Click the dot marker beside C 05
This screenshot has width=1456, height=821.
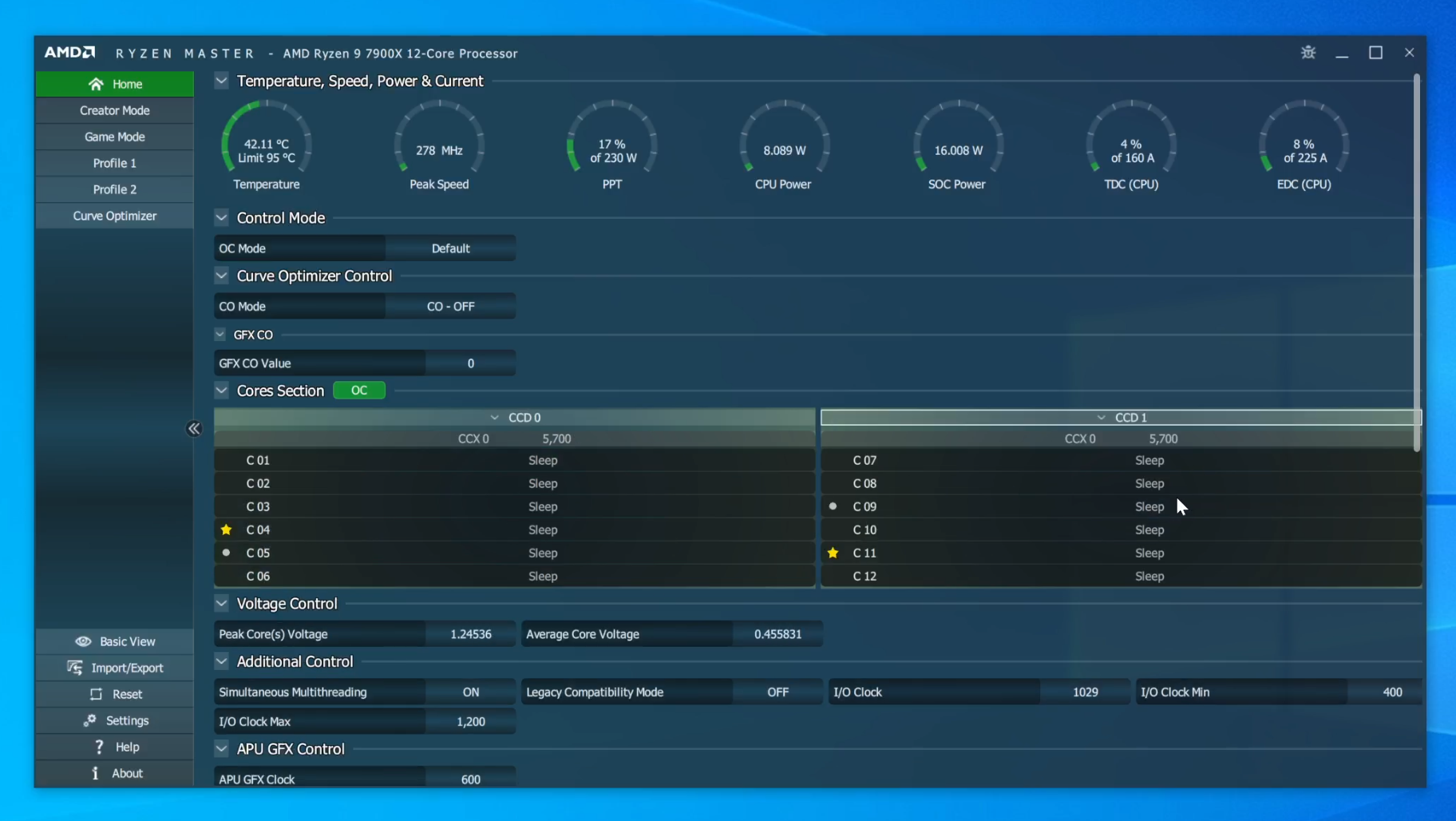coord(227,553)
